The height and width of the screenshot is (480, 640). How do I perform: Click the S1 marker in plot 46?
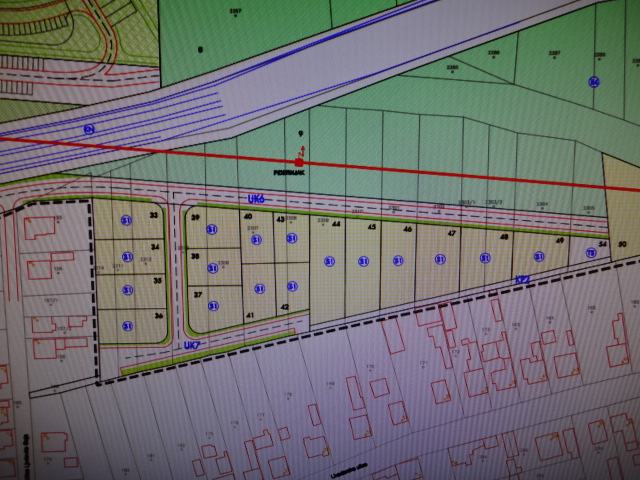tap(398, 260)
